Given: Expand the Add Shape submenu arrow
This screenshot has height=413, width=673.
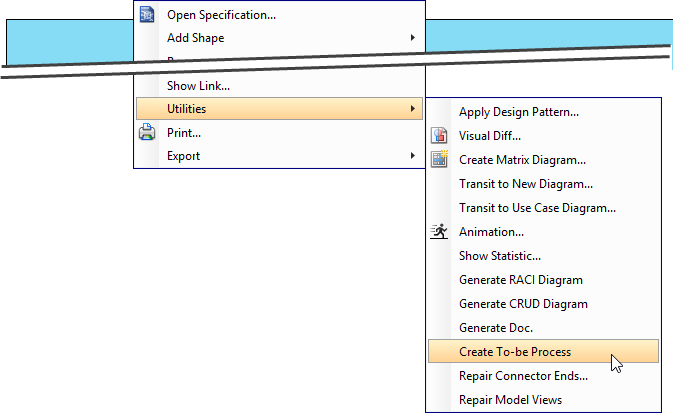Looking at the screenshot, I should click(x=413, y=38).
